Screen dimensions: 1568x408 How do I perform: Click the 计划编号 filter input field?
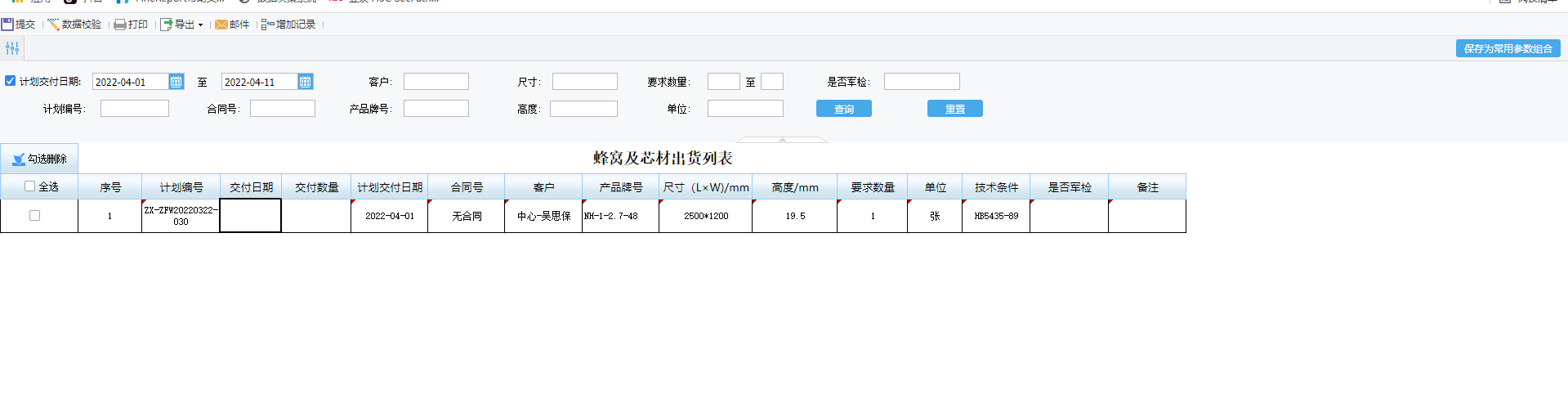[x=135, y=109]
